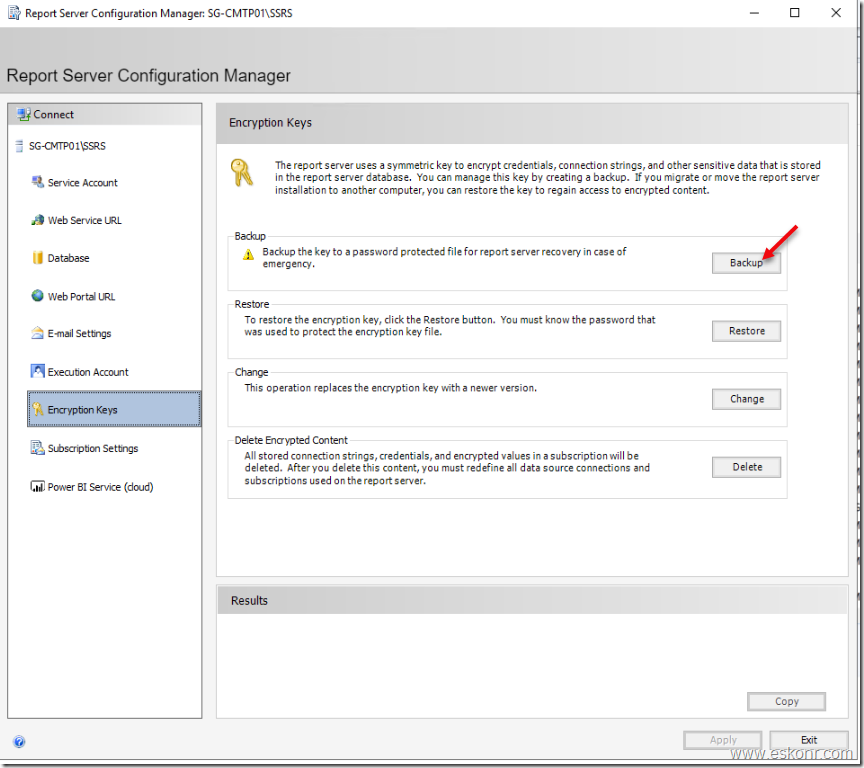Open the Execution Account page
The image size is (864, 768).
[88, 372]
